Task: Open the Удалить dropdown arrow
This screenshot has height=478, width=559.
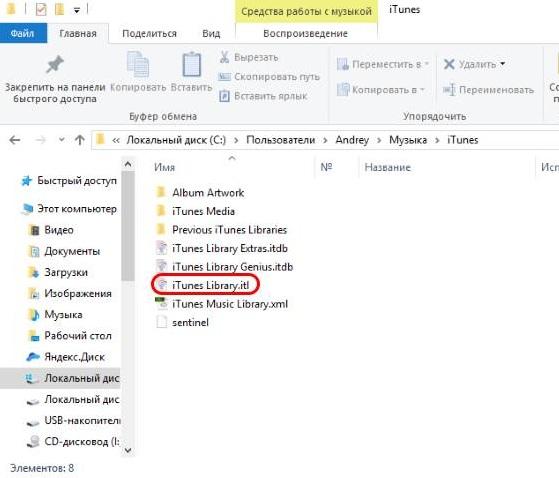Action: click(503, 64)
